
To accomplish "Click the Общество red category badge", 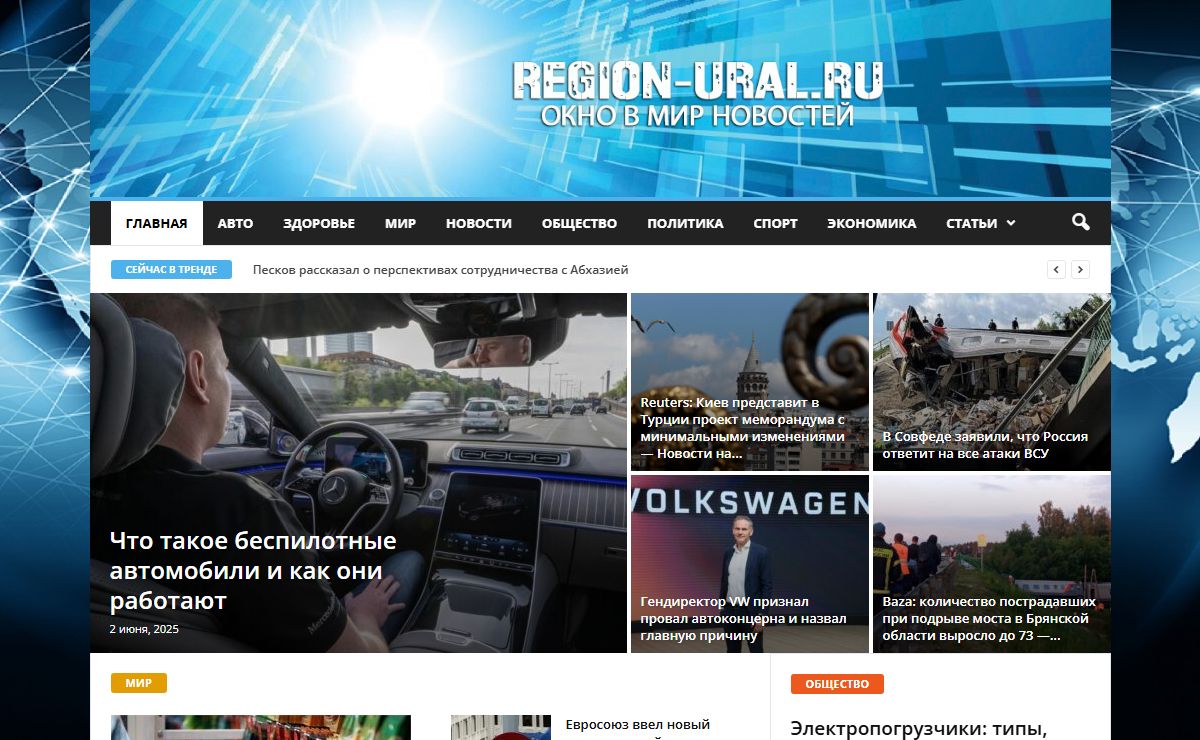I will pos(837,684).
